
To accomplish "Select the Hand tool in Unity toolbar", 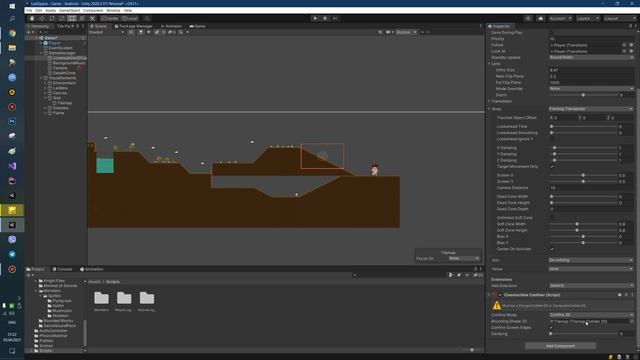I will tap(32, 18).
